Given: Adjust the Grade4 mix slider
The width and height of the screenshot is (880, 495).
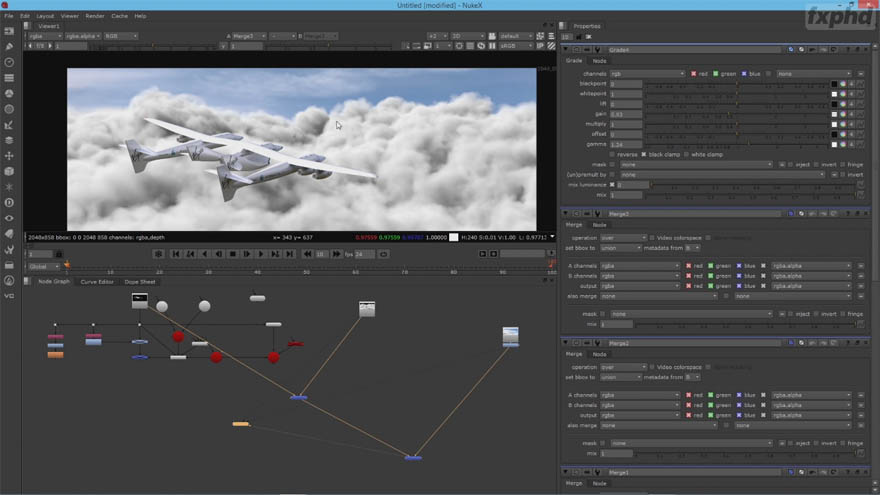Looking at the screenshot, I should pos(751,195).
